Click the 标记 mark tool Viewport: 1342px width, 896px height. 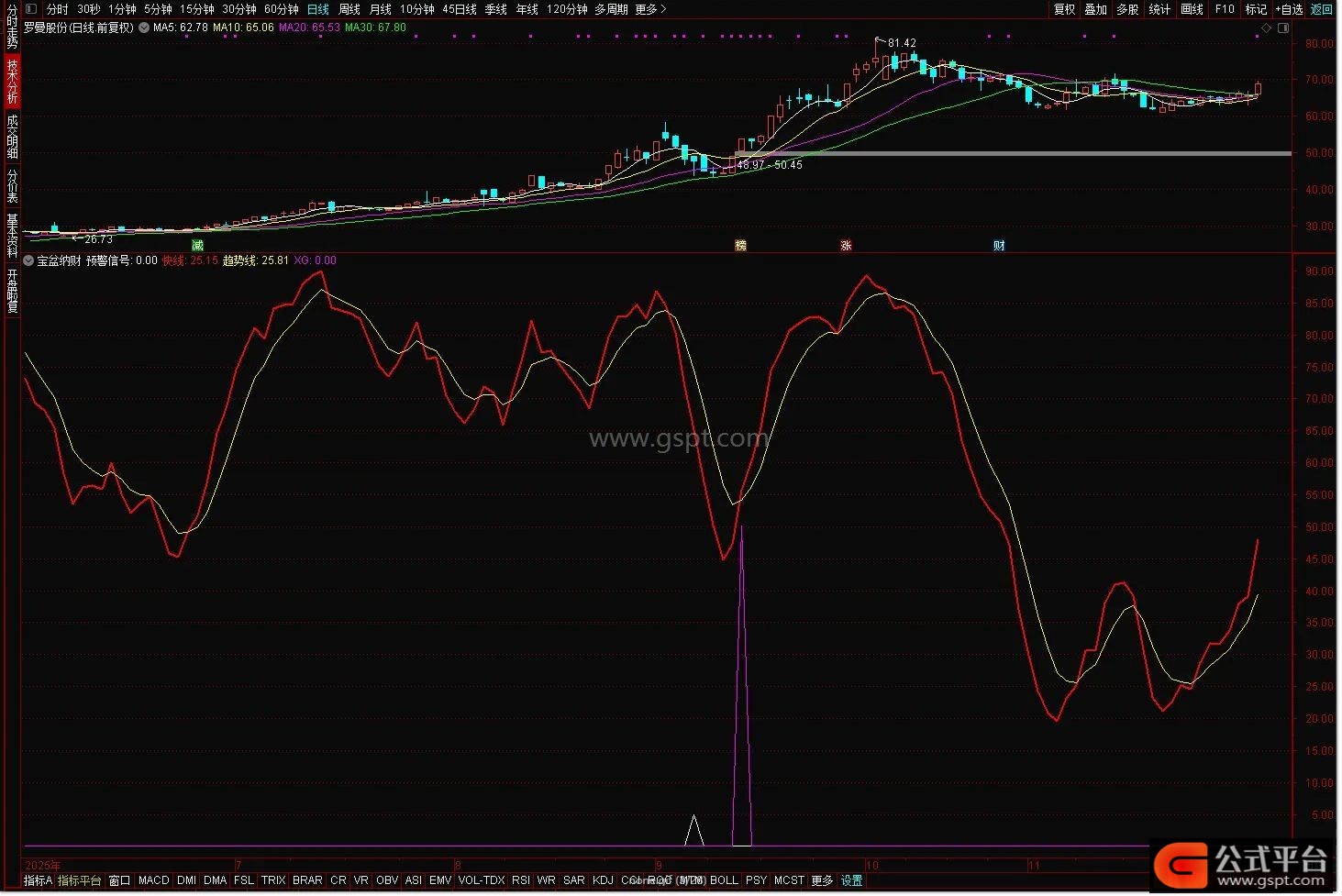(1255, 9)
